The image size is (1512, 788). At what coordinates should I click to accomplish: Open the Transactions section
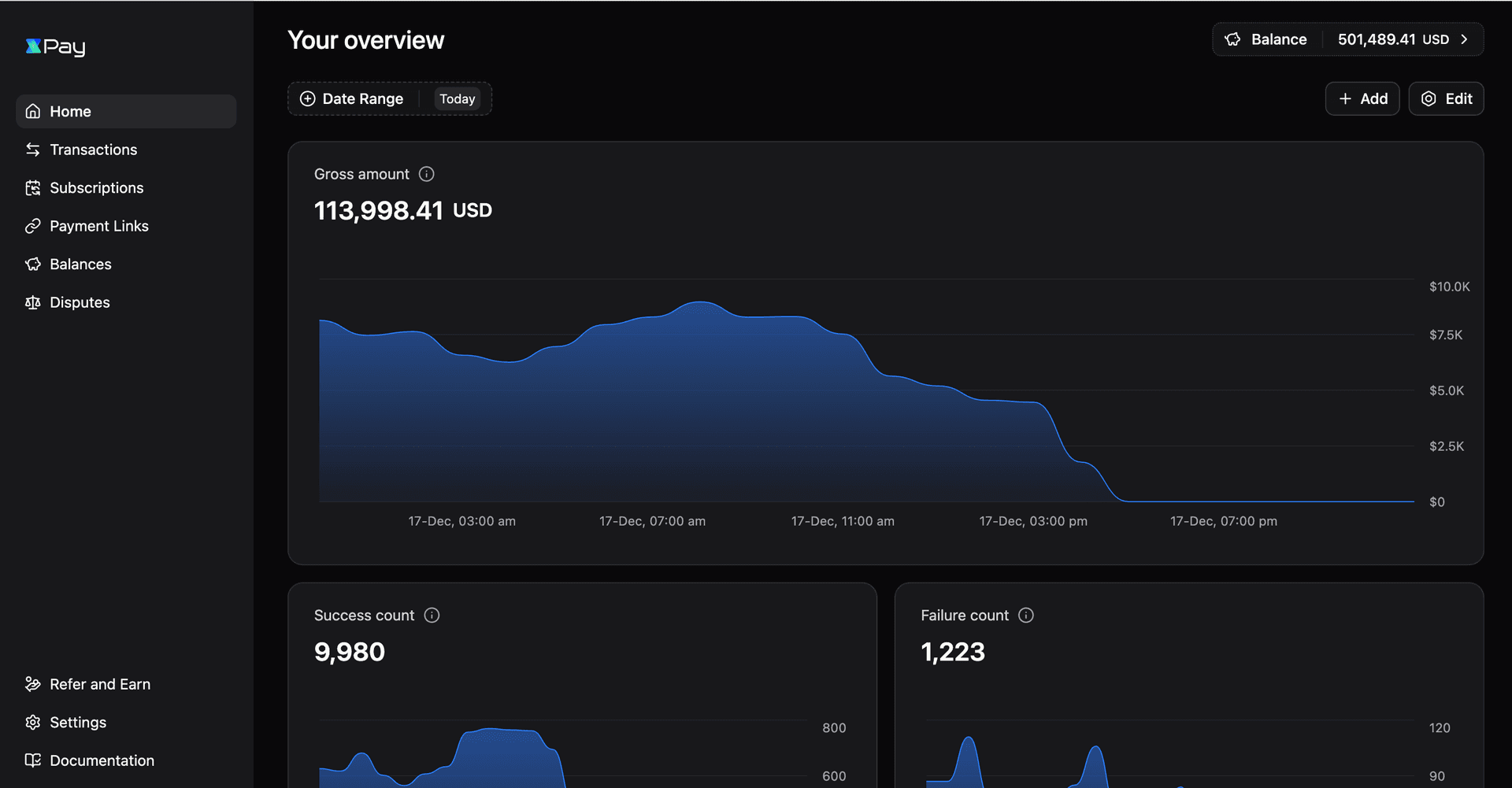[x=93, y=150]
